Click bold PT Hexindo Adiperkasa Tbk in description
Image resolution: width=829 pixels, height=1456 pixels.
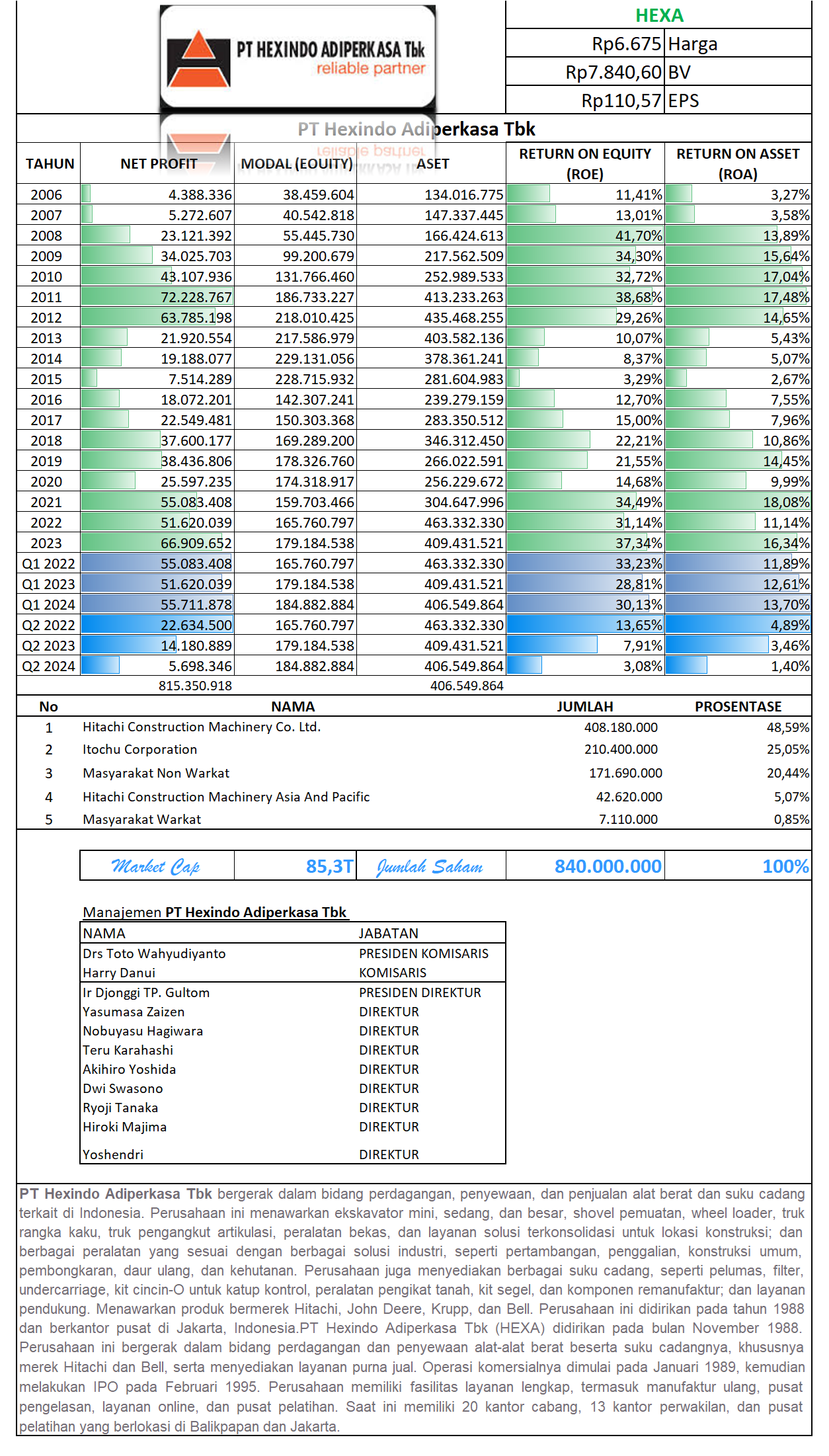click(116, 1194)
